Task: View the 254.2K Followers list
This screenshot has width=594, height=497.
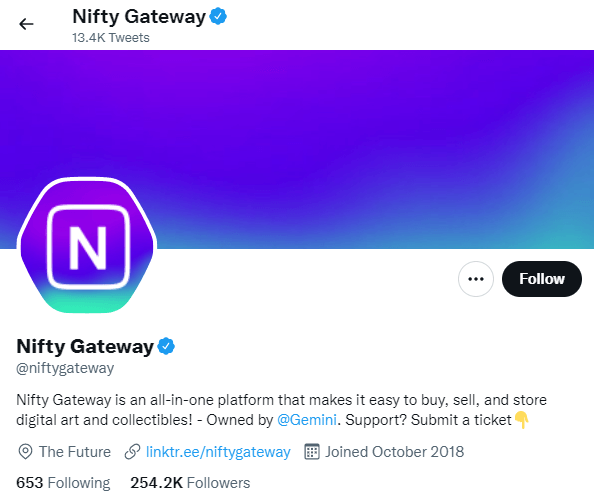Action: [x=190, y=483]
